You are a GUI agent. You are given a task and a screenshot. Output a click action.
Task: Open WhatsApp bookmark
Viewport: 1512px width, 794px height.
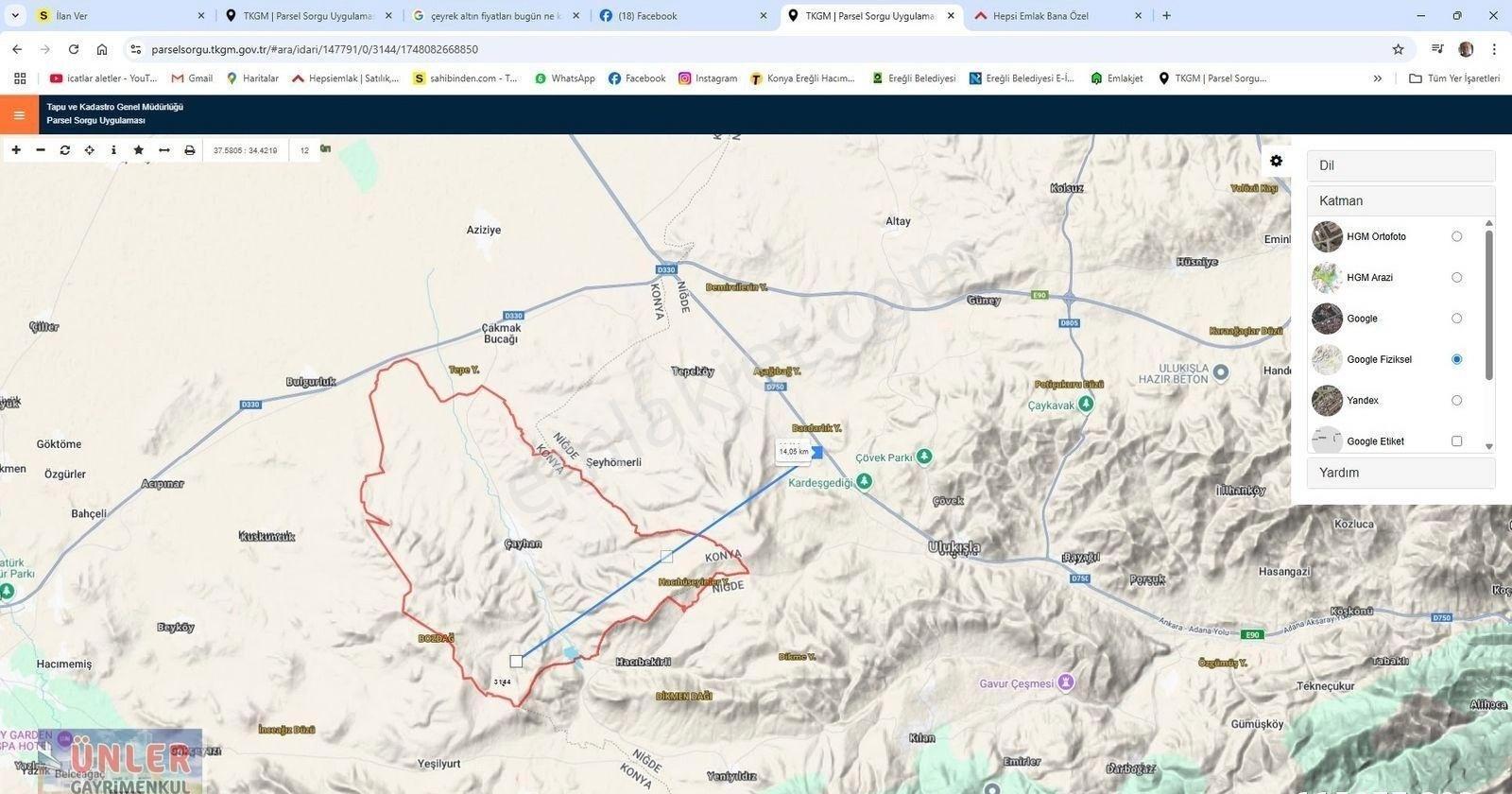[x=565, y=78]
